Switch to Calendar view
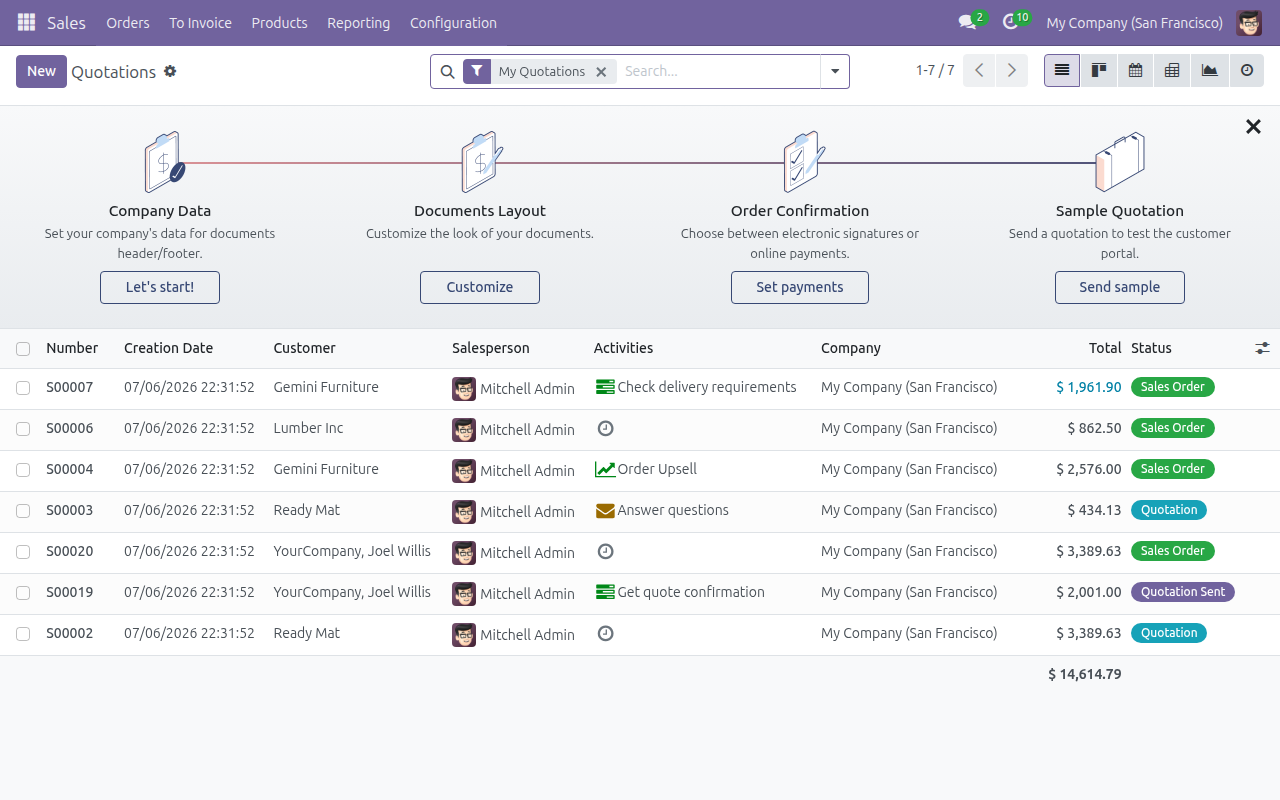 point(1136,71)
